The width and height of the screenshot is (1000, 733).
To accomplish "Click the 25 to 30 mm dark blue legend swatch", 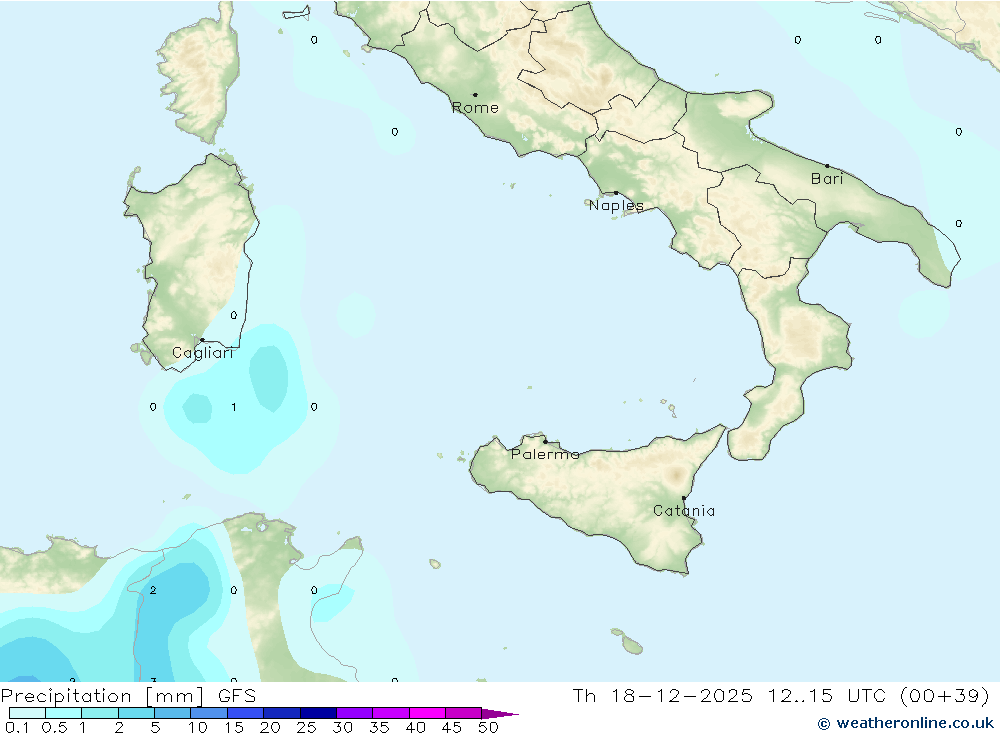I will coord(318,713).
